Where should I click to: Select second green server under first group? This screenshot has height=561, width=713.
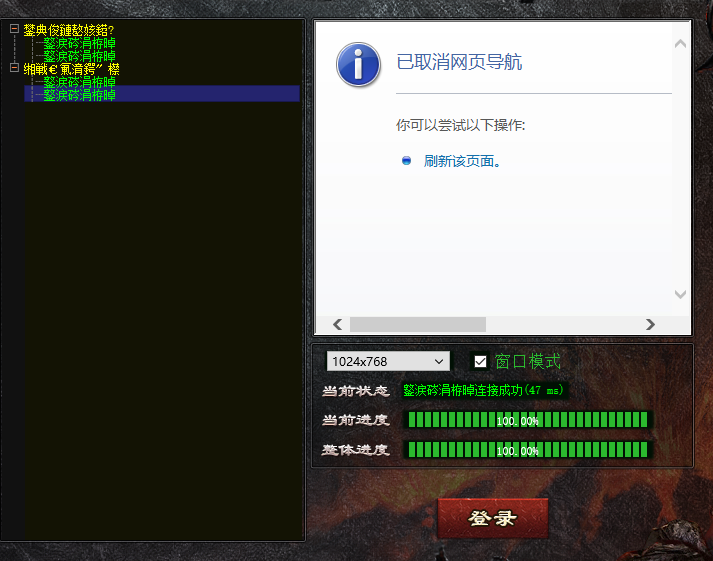pyautogui.click(x=80, y=56)
